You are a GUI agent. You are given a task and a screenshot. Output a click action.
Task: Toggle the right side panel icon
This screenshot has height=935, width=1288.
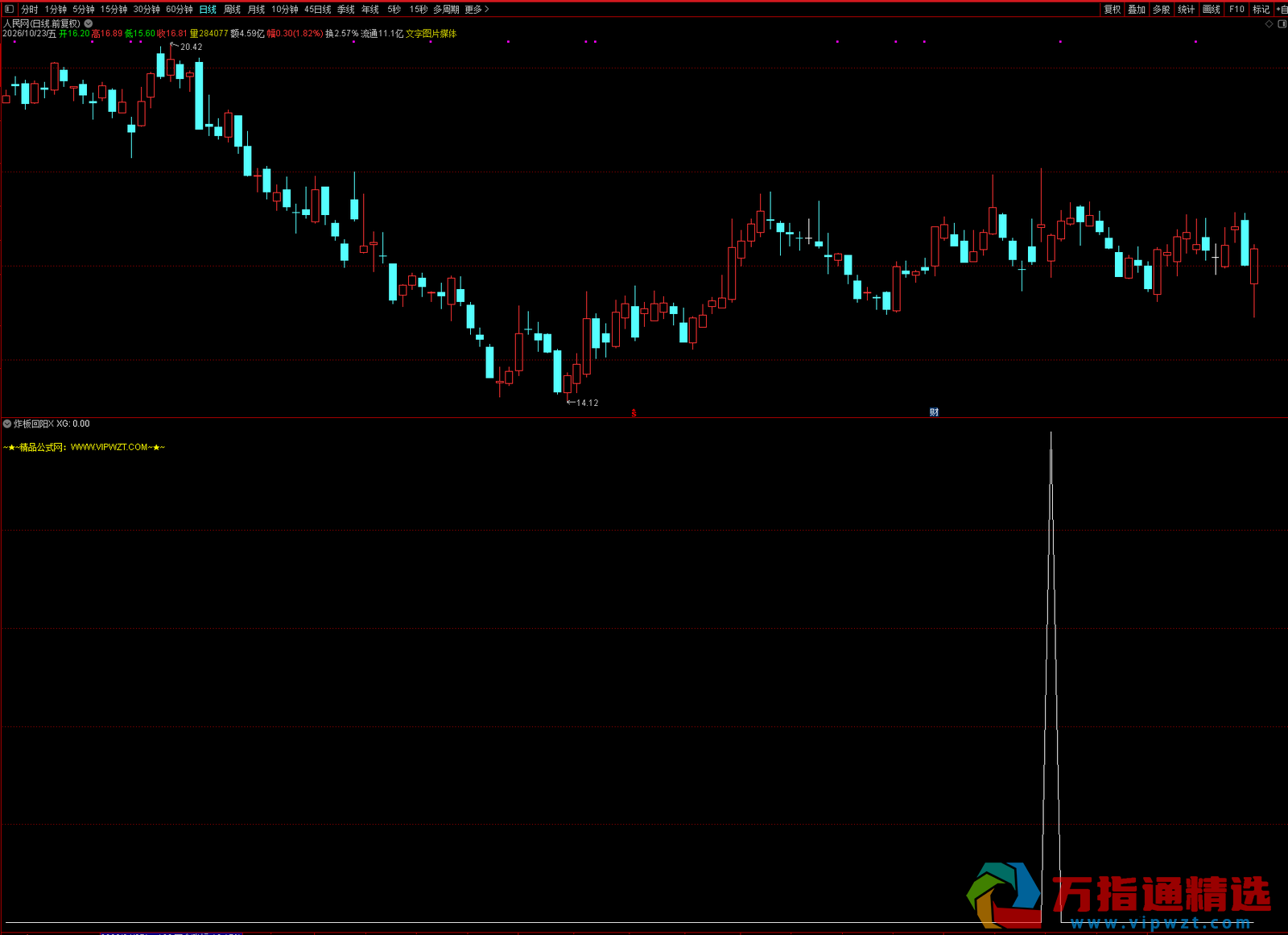[x=1282, y=24]
